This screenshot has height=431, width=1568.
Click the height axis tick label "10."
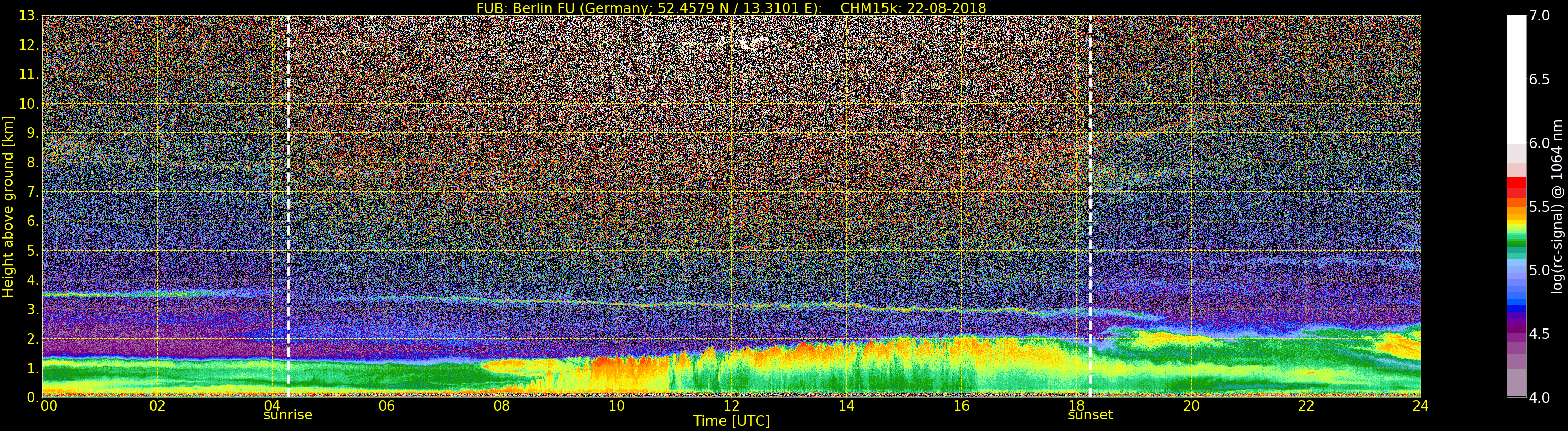[x=29, y=104]
